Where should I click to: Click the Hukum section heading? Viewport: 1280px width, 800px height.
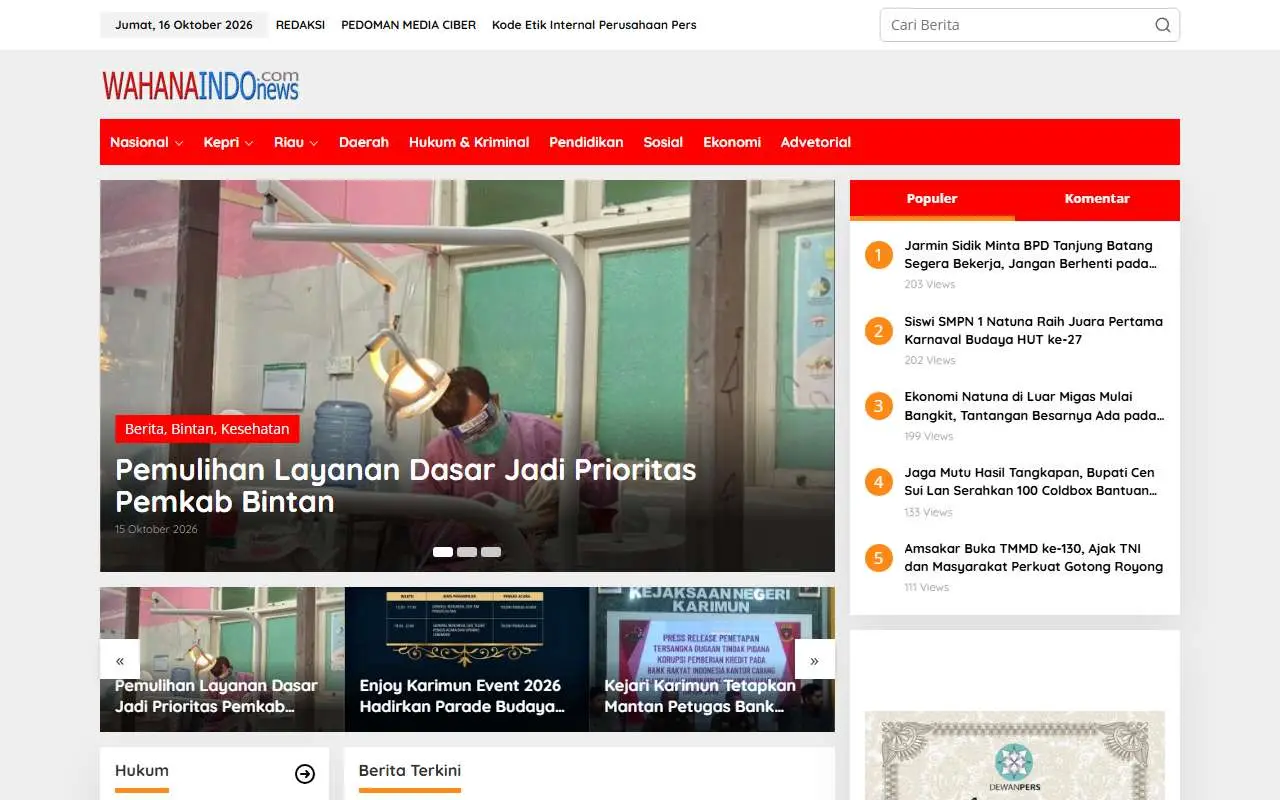[x=142, y=770]
